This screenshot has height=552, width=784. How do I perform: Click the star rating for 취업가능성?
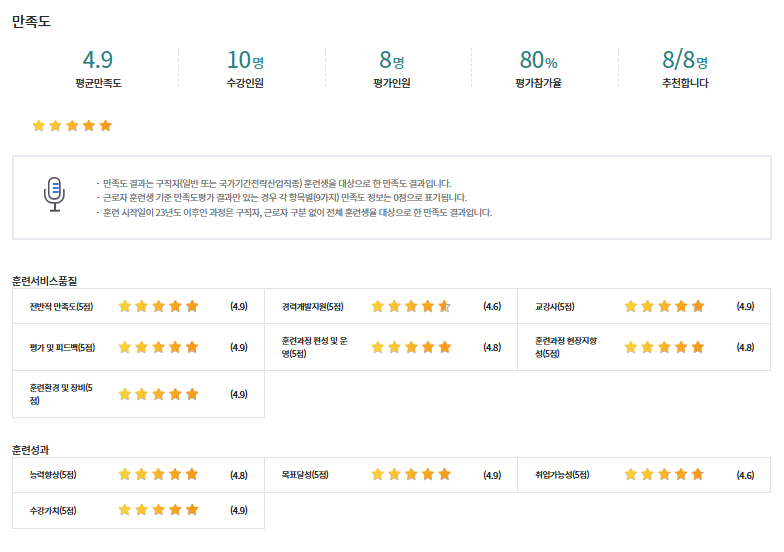coord(664,475)
